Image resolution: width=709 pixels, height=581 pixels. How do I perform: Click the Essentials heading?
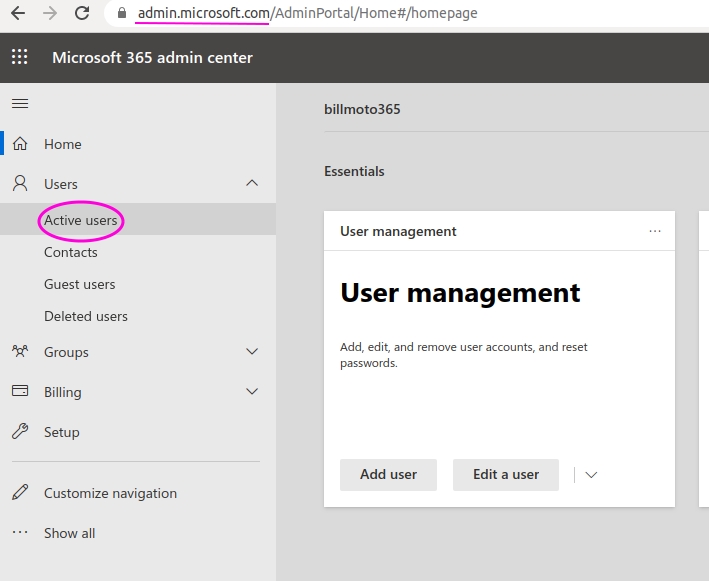tap(354, 171)
